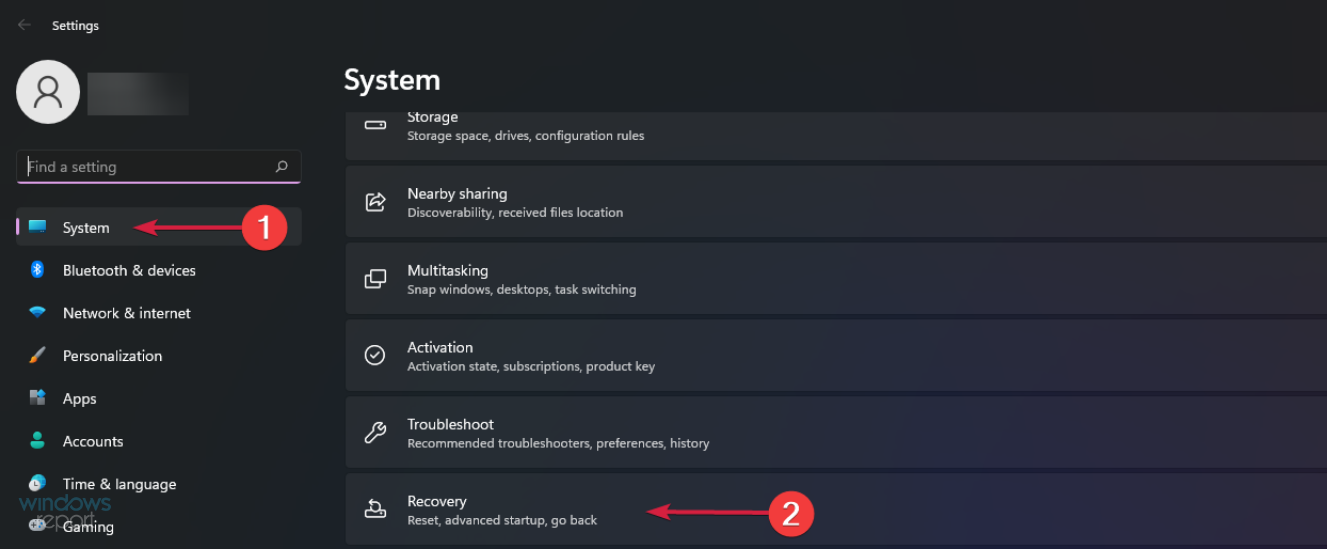
Task: Open Time & language settings
Action: [119, 484]
